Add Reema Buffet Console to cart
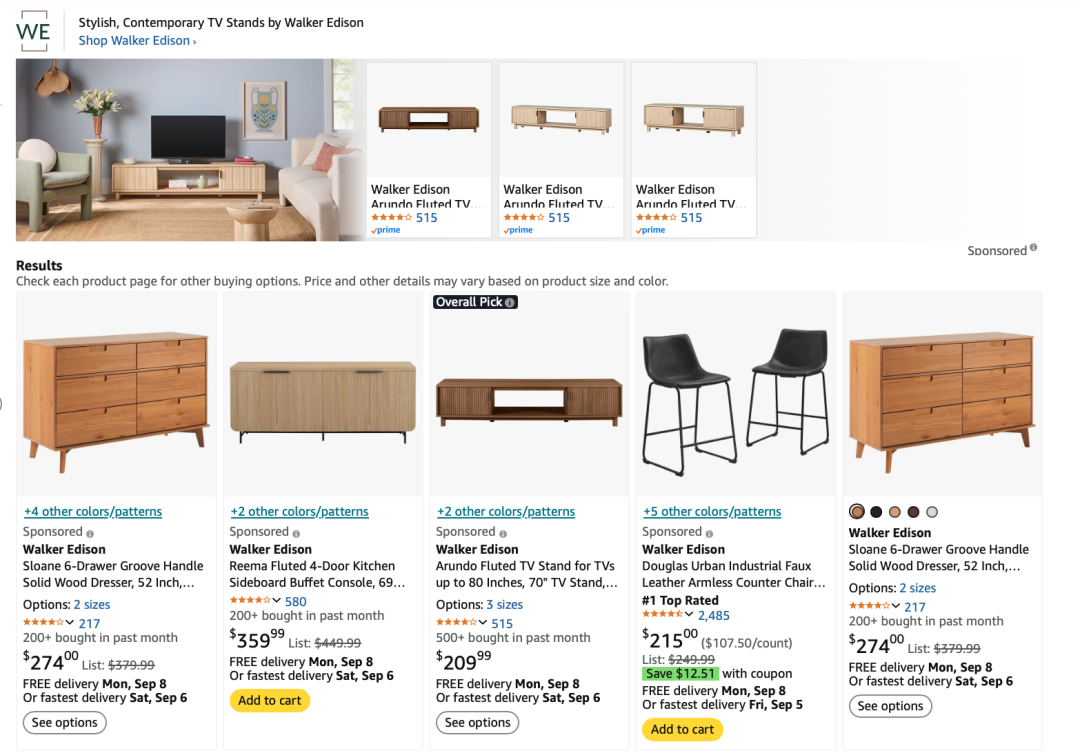This screenshot has height=753, width=1080. click(x=270, y=701)
